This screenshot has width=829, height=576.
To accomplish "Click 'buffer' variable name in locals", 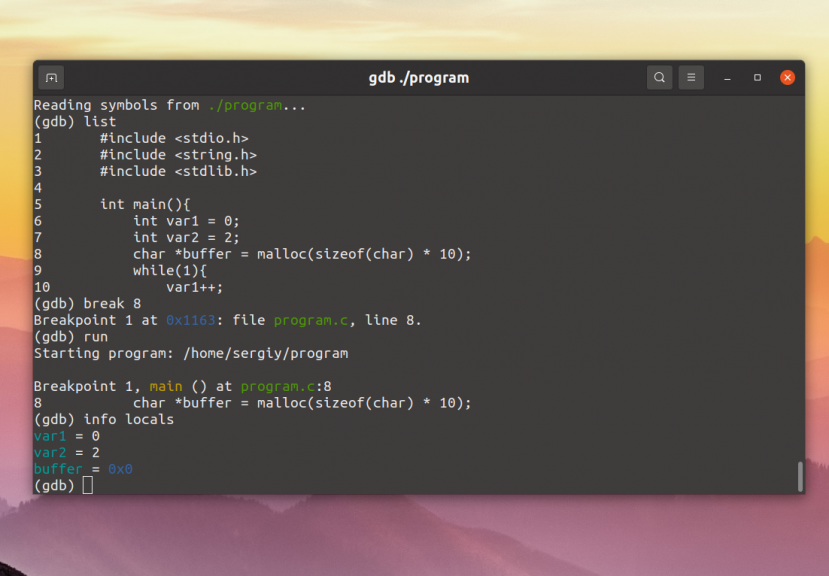I will 58,469.
